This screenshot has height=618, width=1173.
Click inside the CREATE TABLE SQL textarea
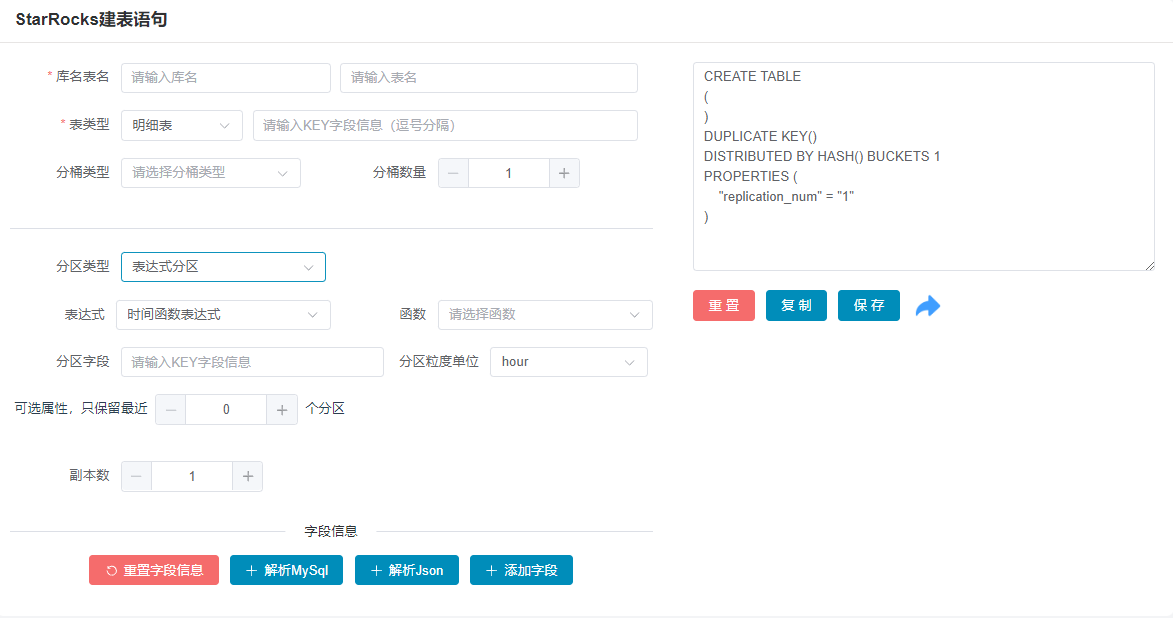[x=923, y=166]
